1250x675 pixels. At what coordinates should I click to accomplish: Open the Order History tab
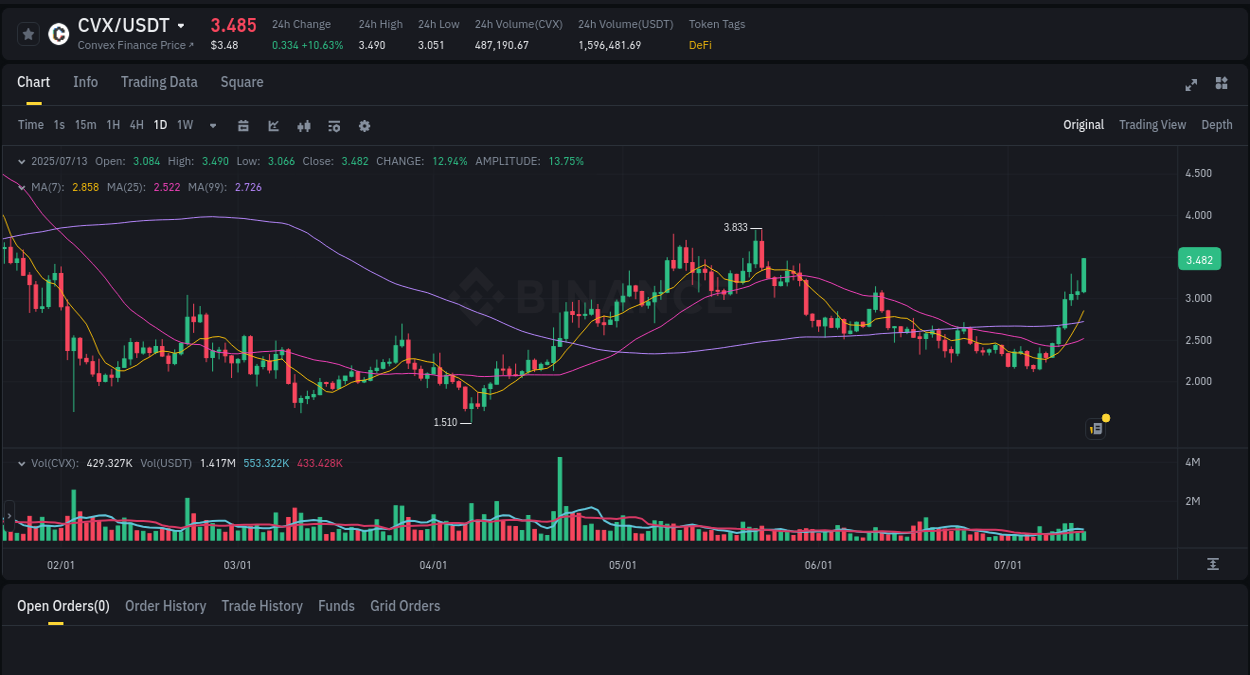[x=165, y=606]
